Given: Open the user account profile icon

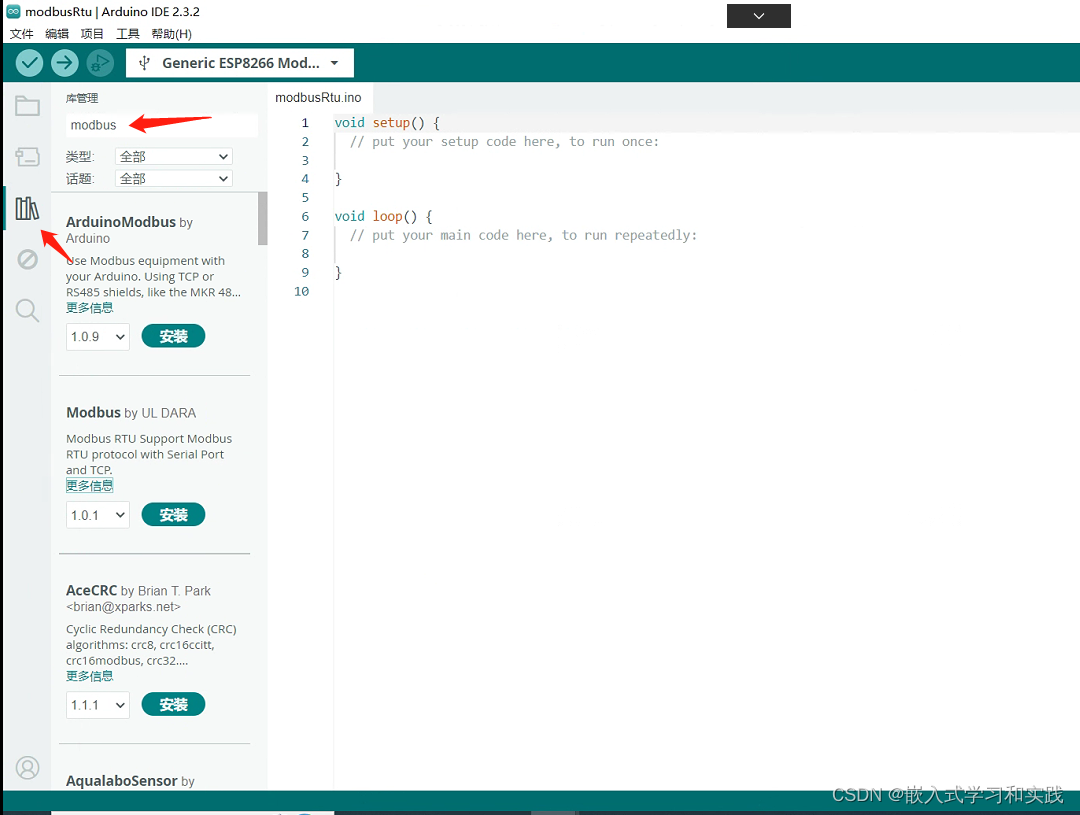Looking at the screenshot, I should click(28, 767).
